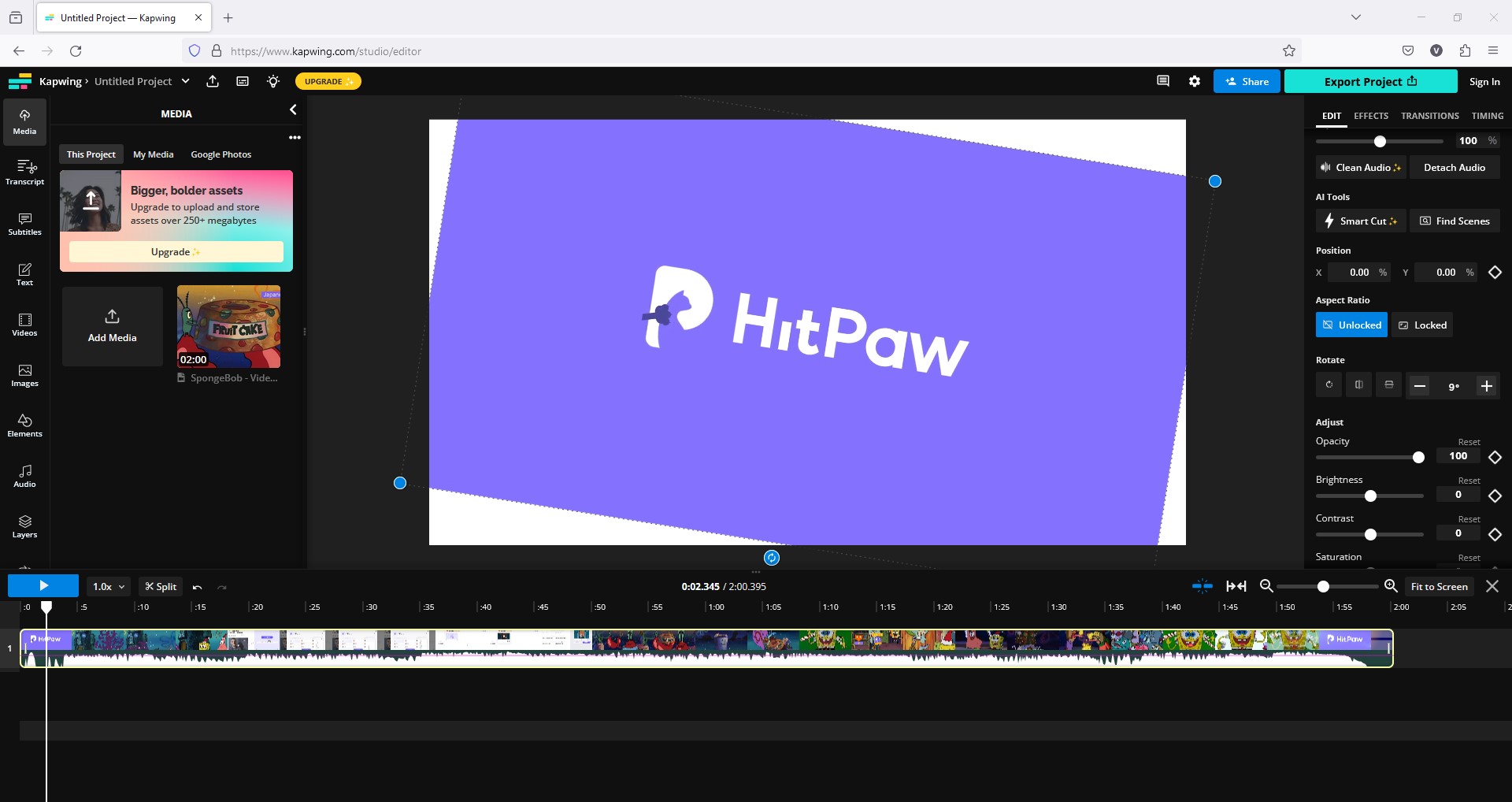
Task: Open the Audio panel
Action: coord(24,475)
